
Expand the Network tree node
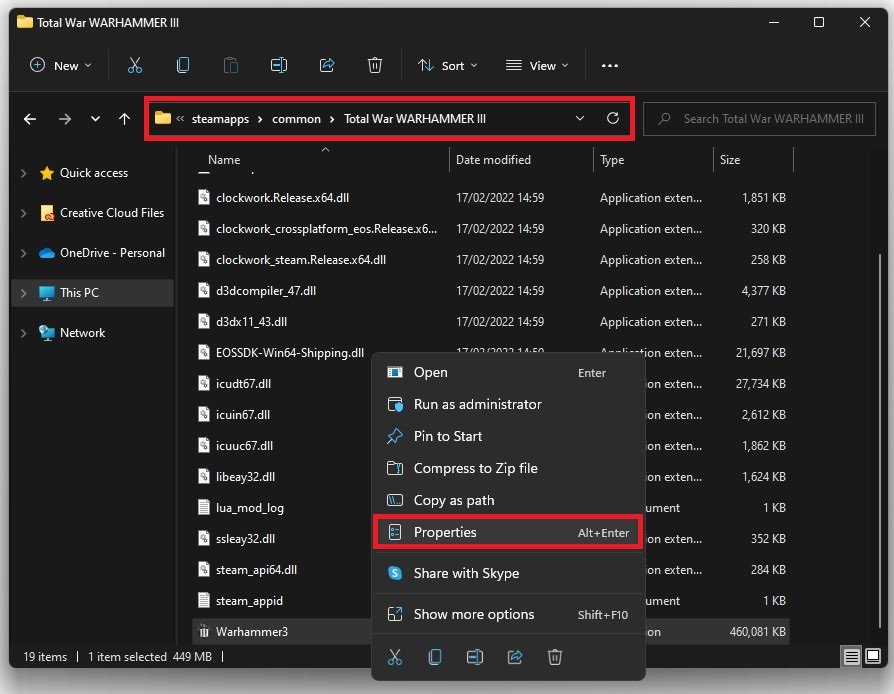click(23, 332)
